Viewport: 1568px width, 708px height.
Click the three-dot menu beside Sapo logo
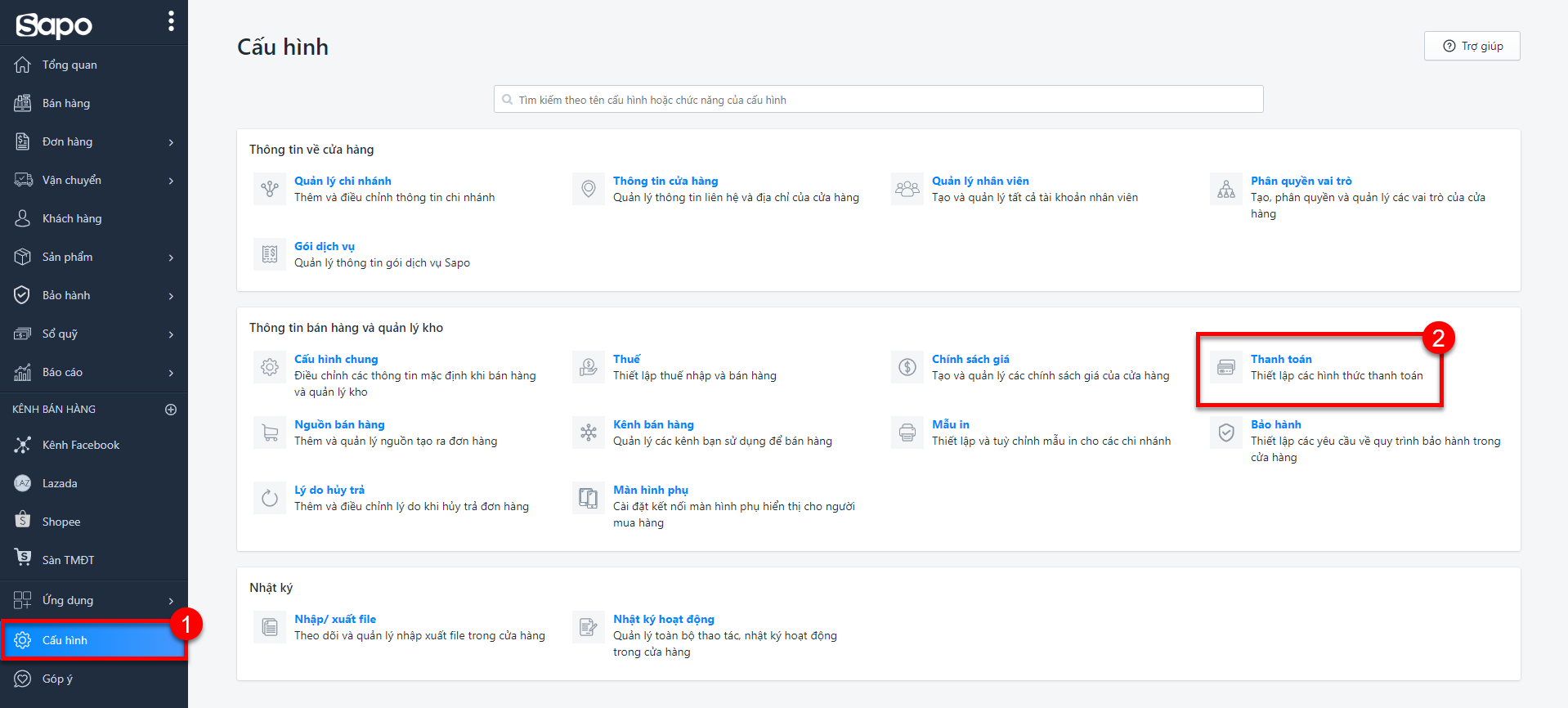point(171,21)
